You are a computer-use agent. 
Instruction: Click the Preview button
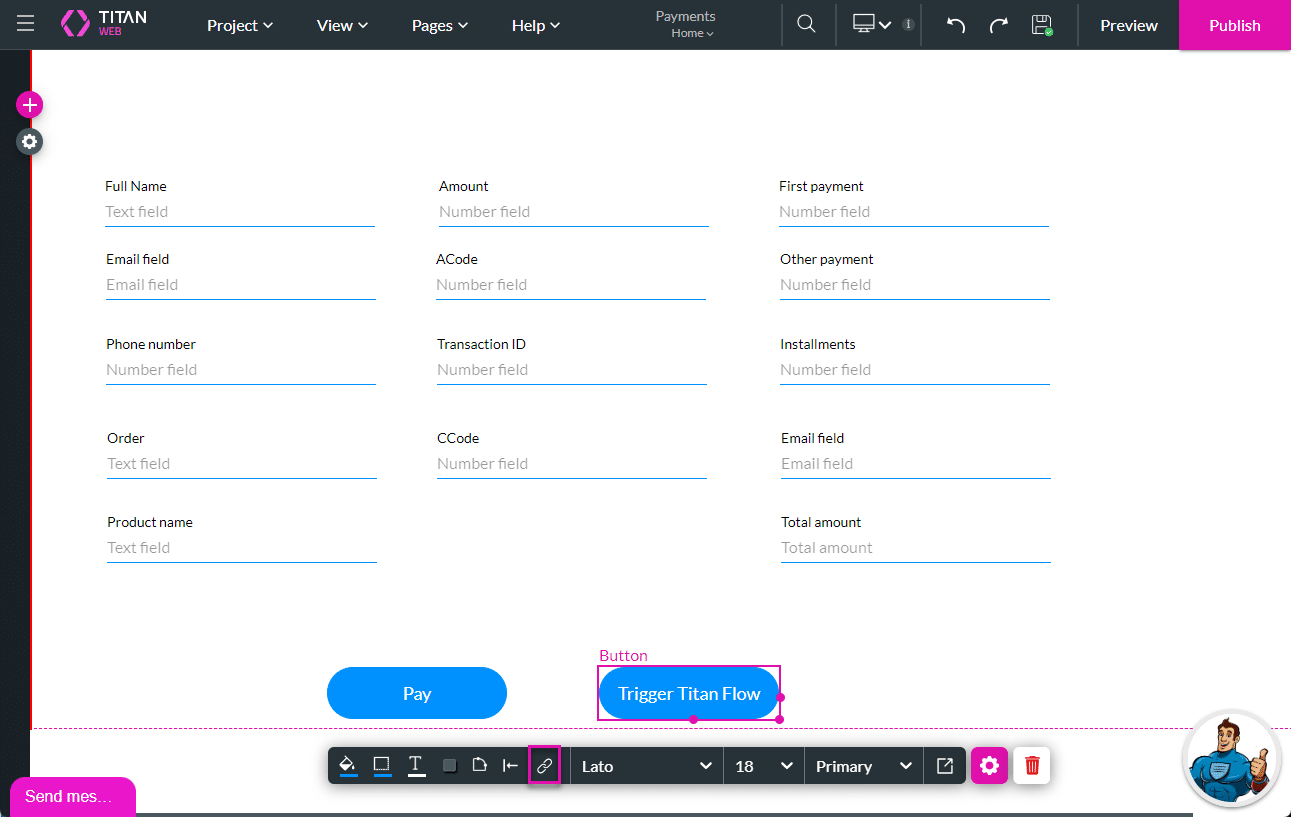coord(1129,25)
